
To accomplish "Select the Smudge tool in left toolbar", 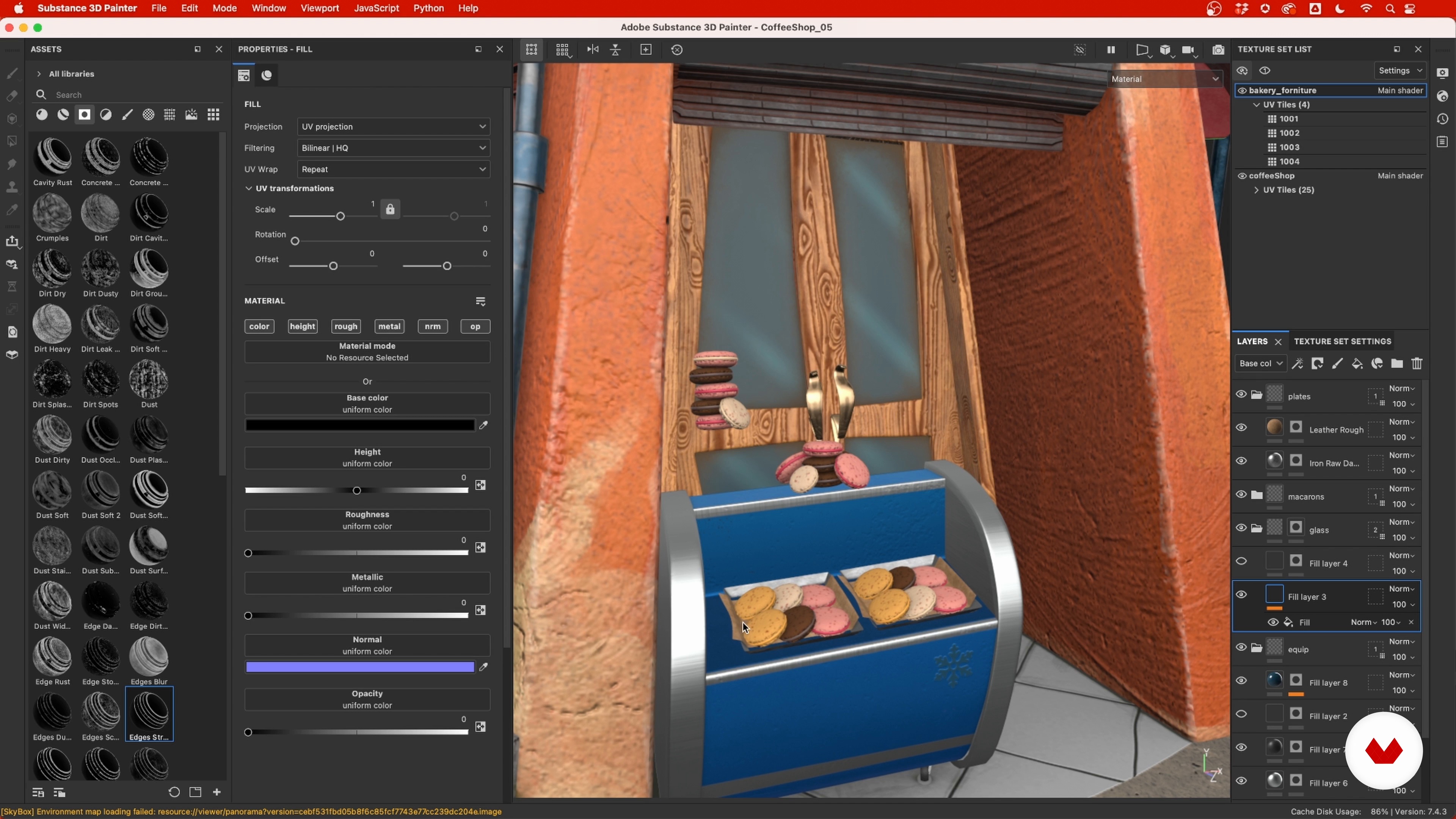I will tap(12, 164).
